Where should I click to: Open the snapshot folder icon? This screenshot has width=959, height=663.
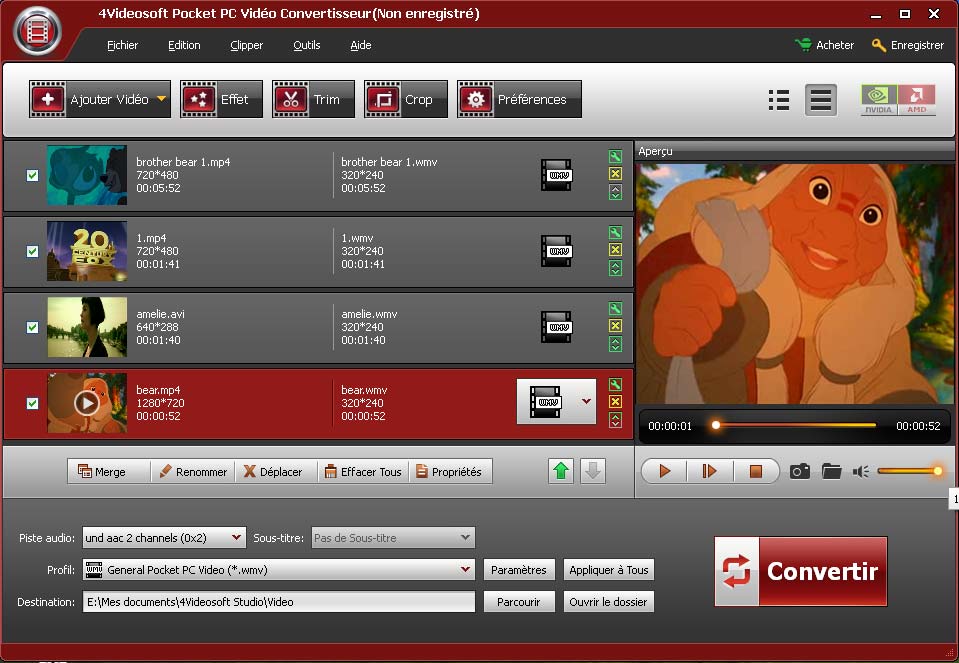point(831,471)
